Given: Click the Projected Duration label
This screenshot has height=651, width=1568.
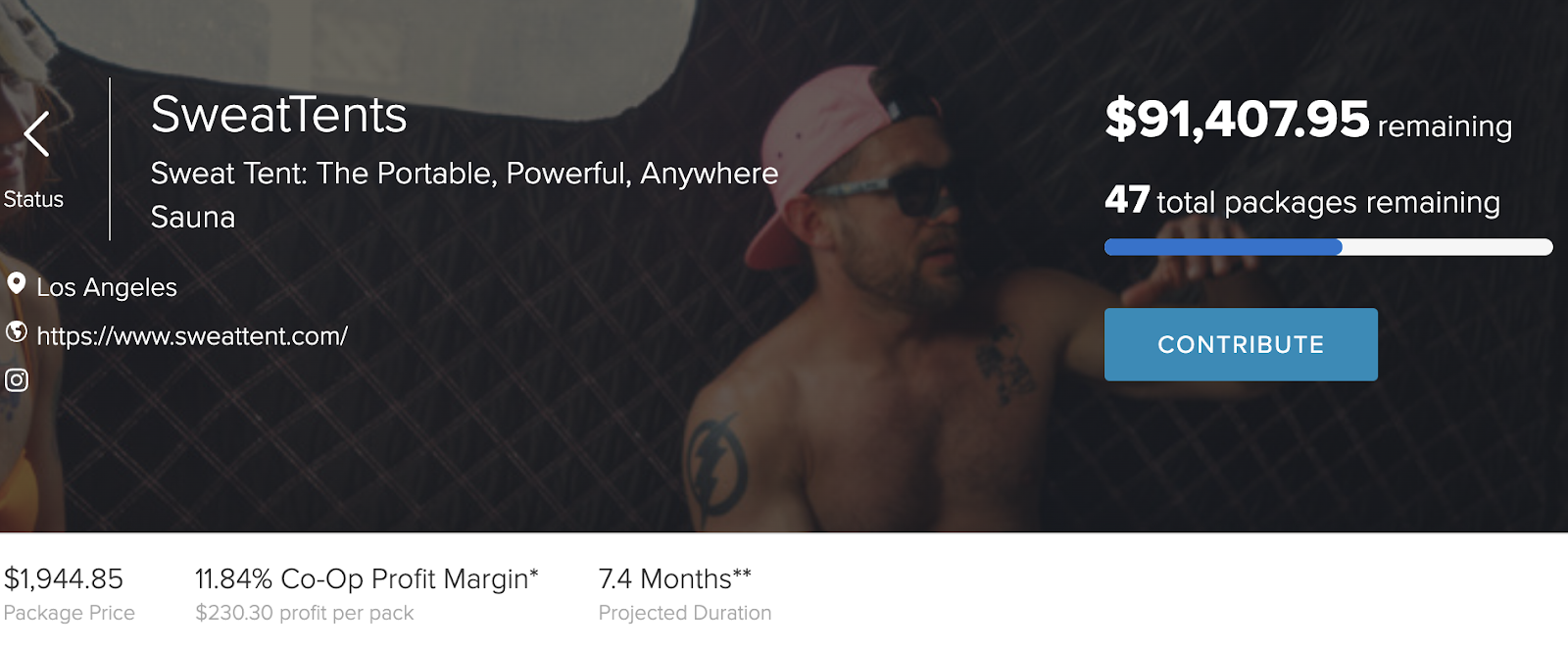Looking at the screenshot, I should [x=685, y=613].
